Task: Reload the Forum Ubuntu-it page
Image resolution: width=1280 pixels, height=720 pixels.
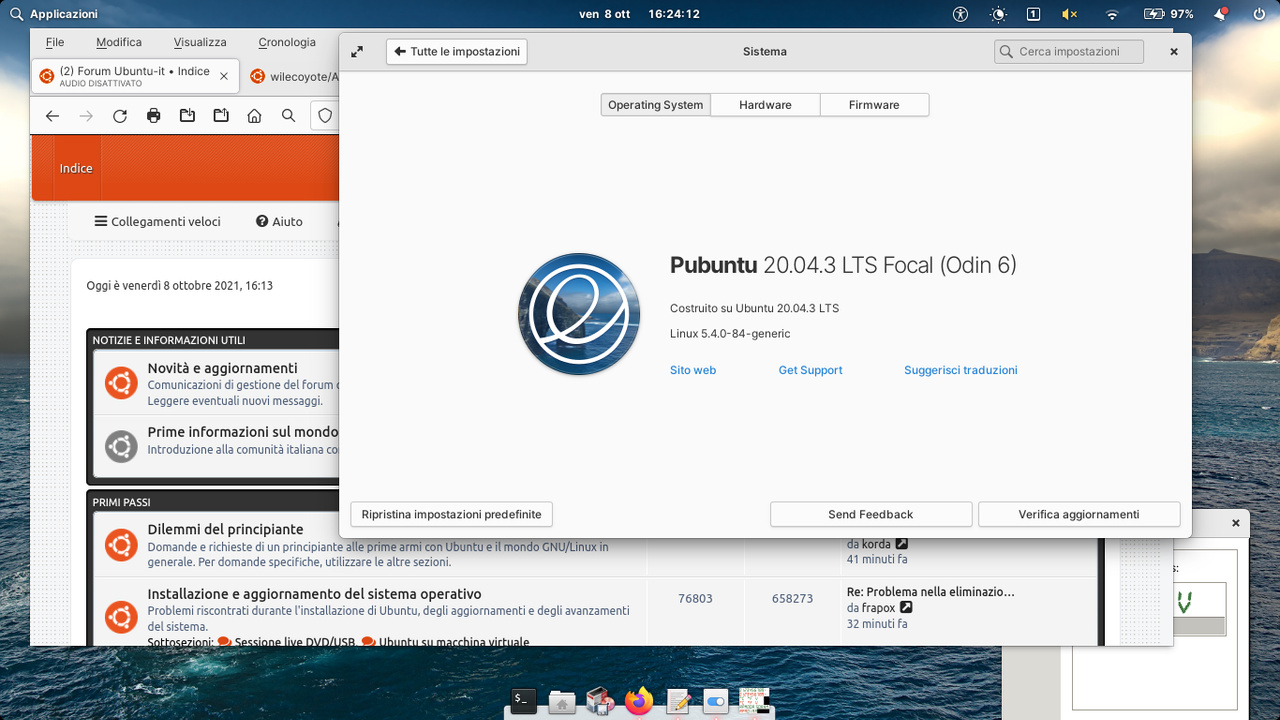Action: 120,116
